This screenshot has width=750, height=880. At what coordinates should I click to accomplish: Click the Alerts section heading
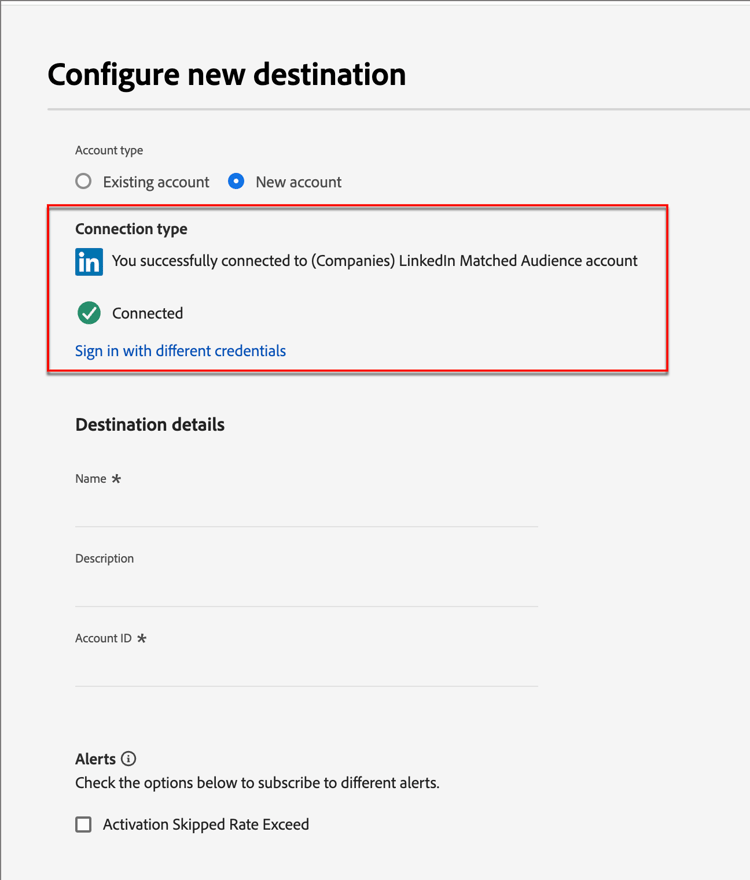pos(96,759)
